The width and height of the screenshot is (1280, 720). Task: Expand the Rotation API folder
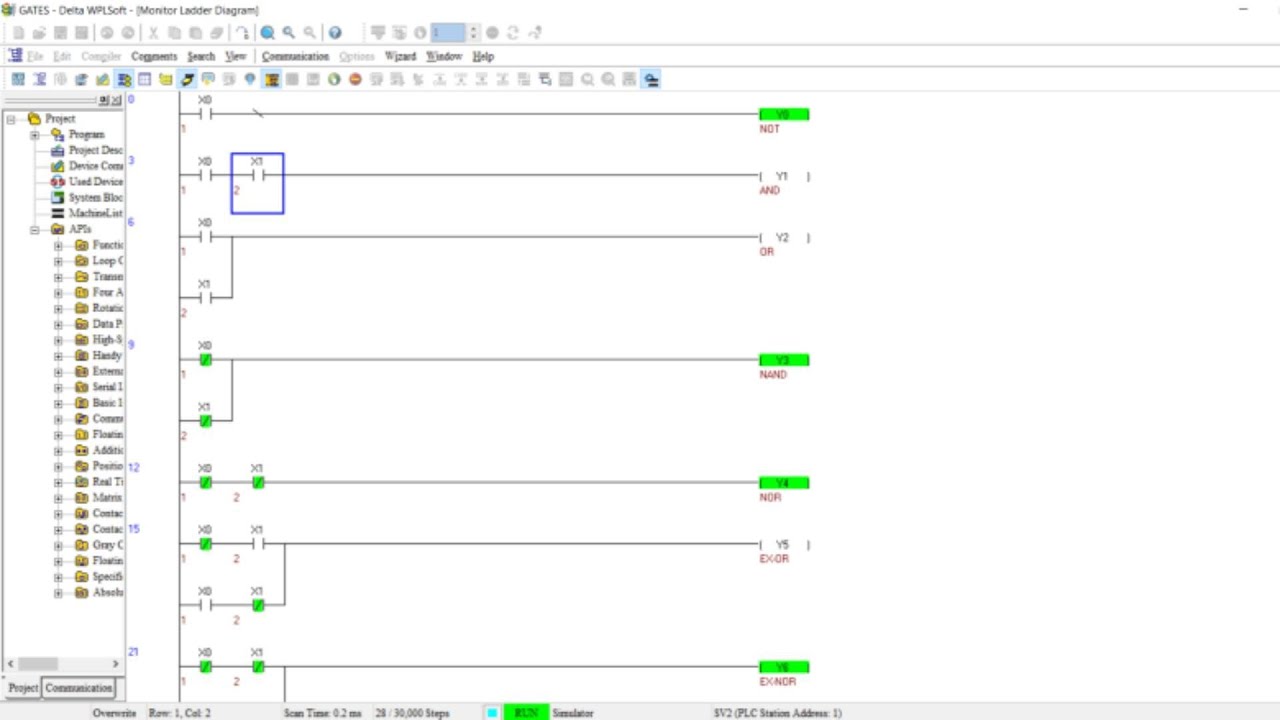58,309
